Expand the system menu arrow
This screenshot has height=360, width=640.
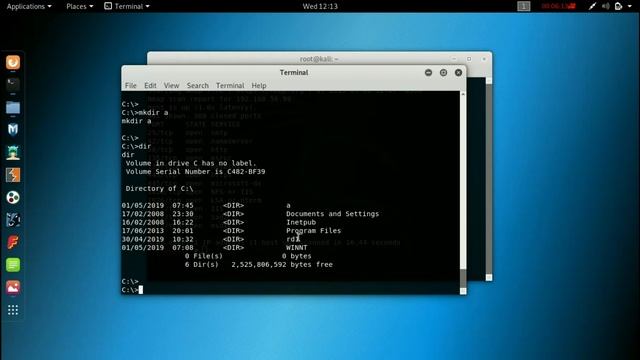(629, 6)
